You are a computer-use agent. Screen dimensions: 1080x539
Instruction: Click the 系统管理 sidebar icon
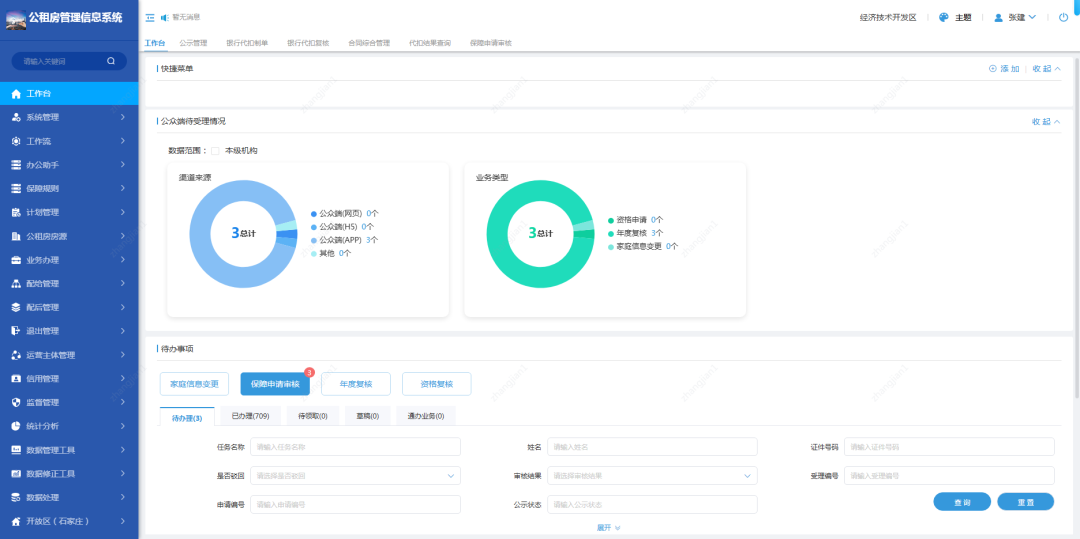click(x=17, y=117)
